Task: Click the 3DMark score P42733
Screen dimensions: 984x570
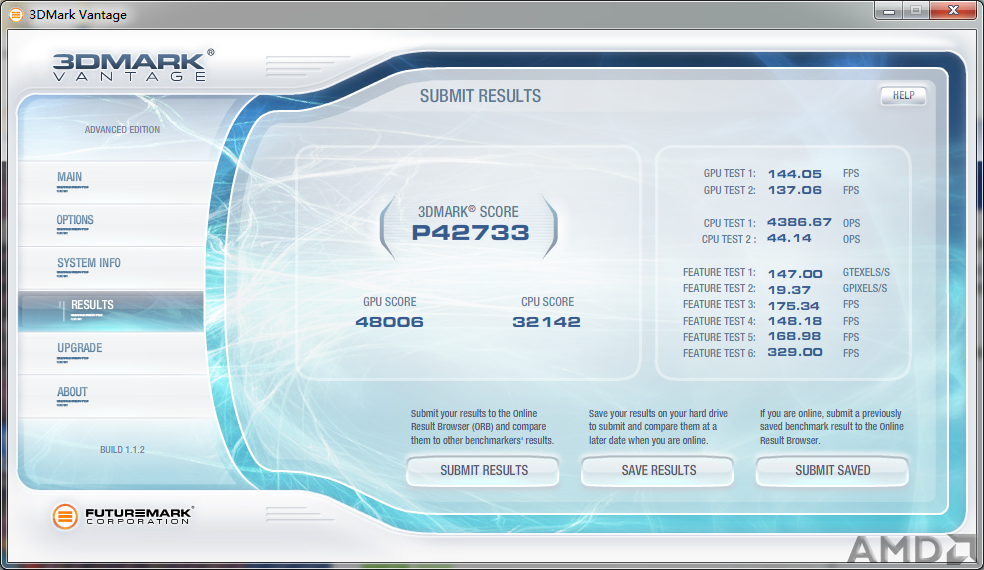Action: [471, 233]
